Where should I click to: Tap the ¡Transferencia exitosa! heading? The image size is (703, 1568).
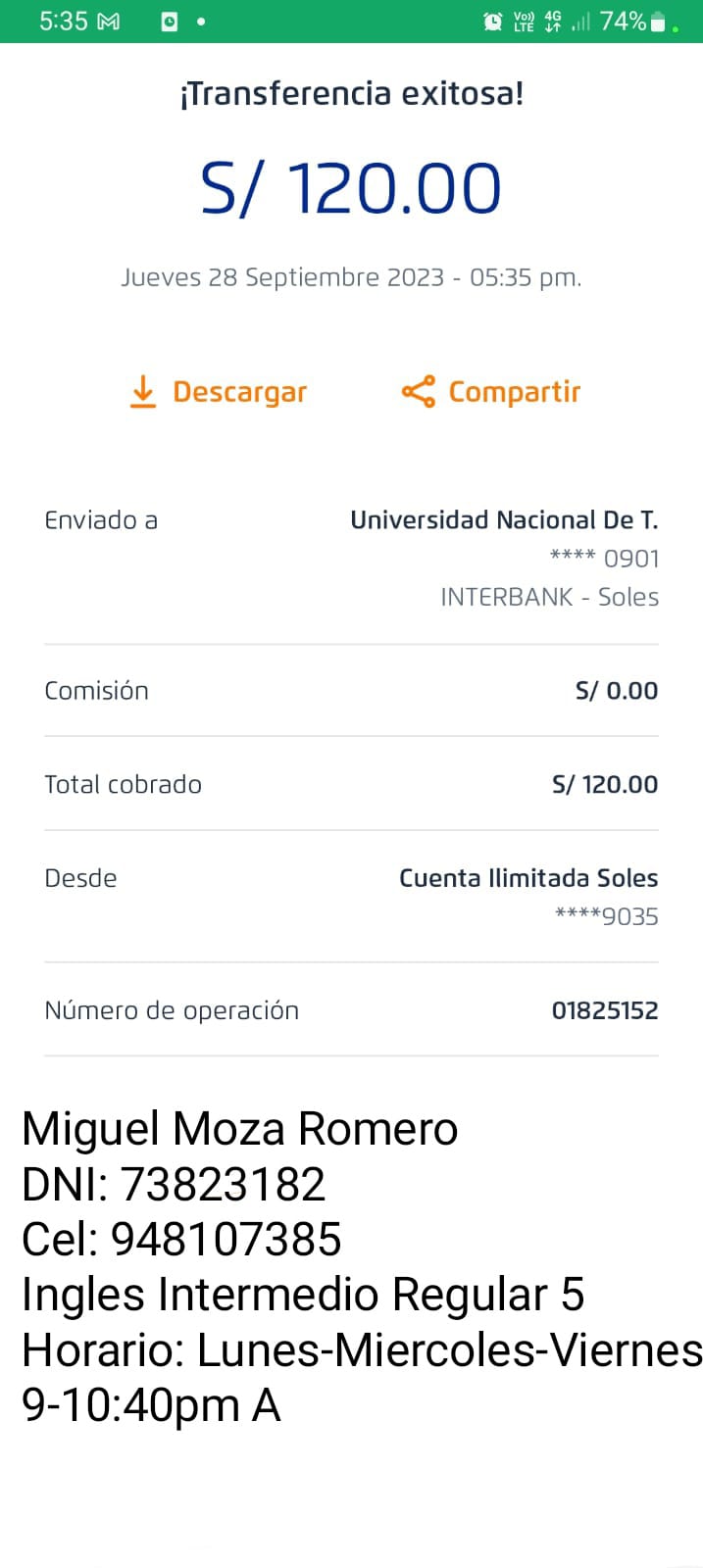click(351, 94)
